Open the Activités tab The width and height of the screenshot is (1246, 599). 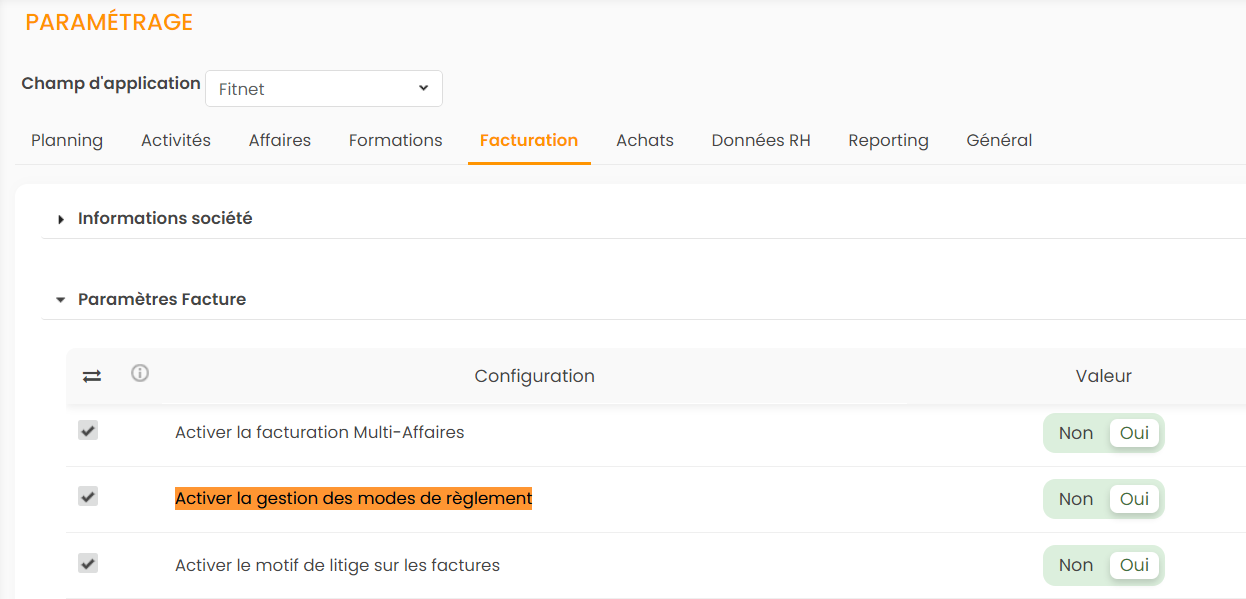point(176,140)
